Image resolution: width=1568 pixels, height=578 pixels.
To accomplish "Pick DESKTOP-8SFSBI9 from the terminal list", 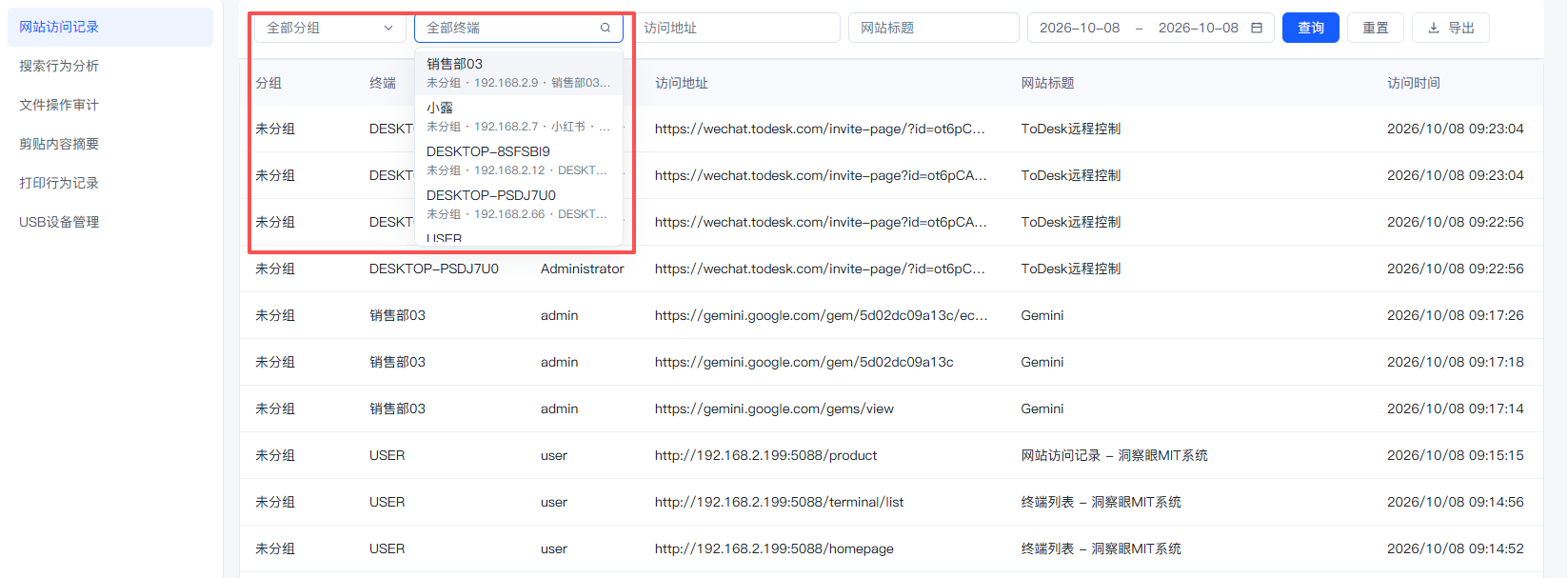I will point(519,160).
